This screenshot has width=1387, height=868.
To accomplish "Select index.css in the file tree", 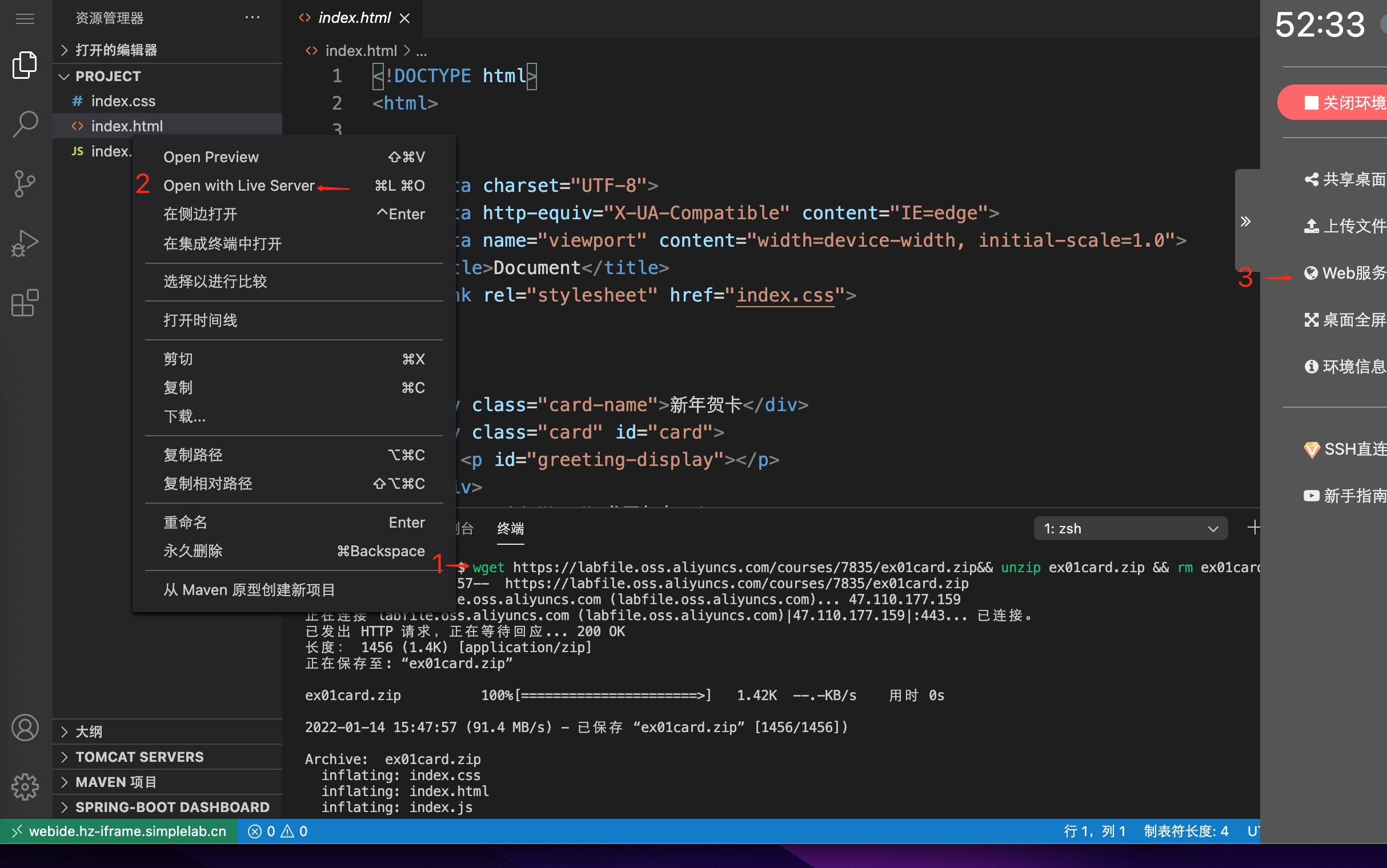I will pyautogui.click(x=123, y=101).
